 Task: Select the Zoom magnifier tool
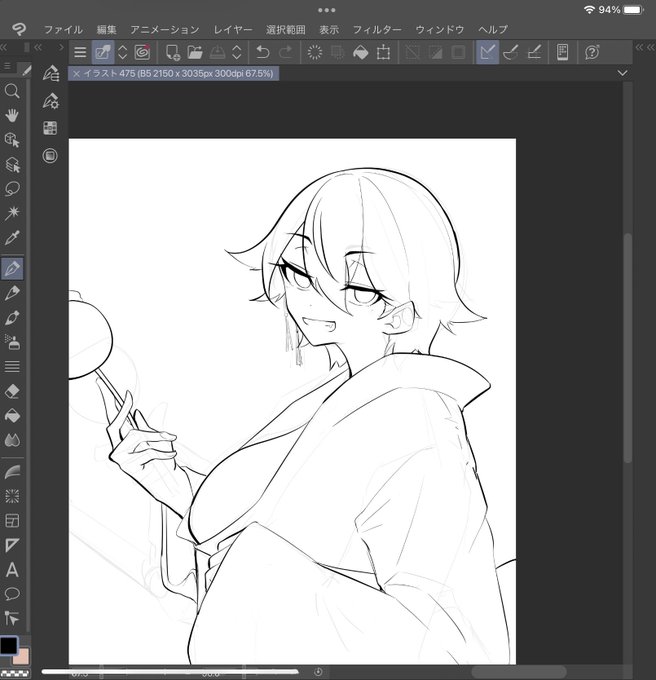(12, 91)
